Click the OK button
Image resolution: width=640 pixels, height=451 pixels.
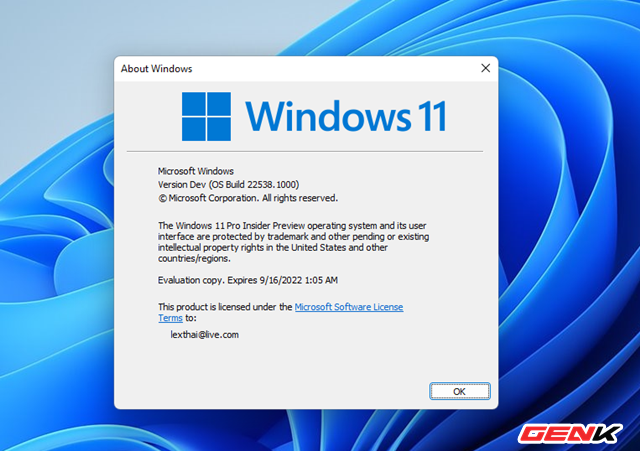point(460,391)
